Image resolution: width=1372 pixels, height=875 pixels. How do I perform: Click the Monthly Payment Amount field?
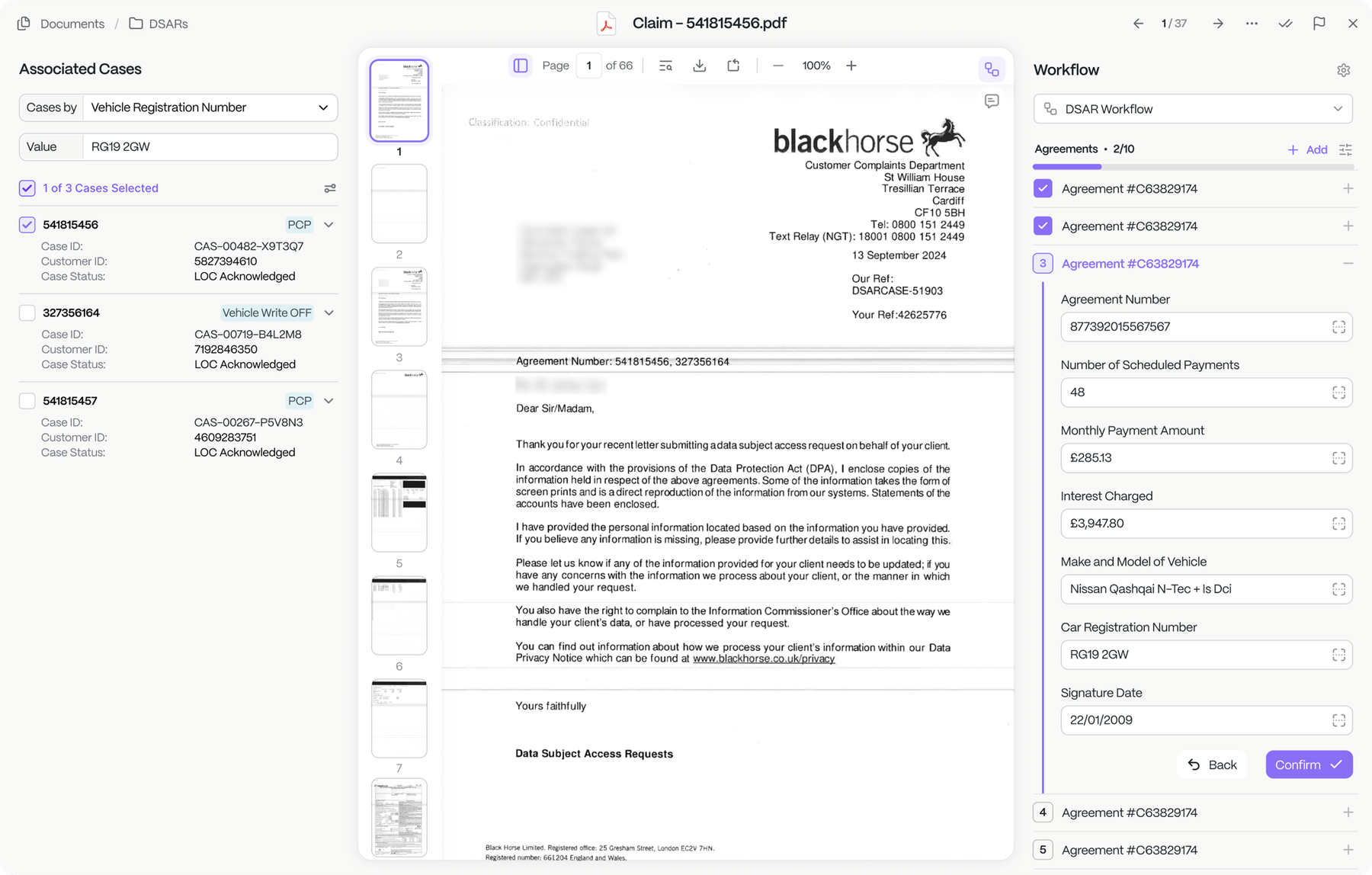coord(1206,458)
